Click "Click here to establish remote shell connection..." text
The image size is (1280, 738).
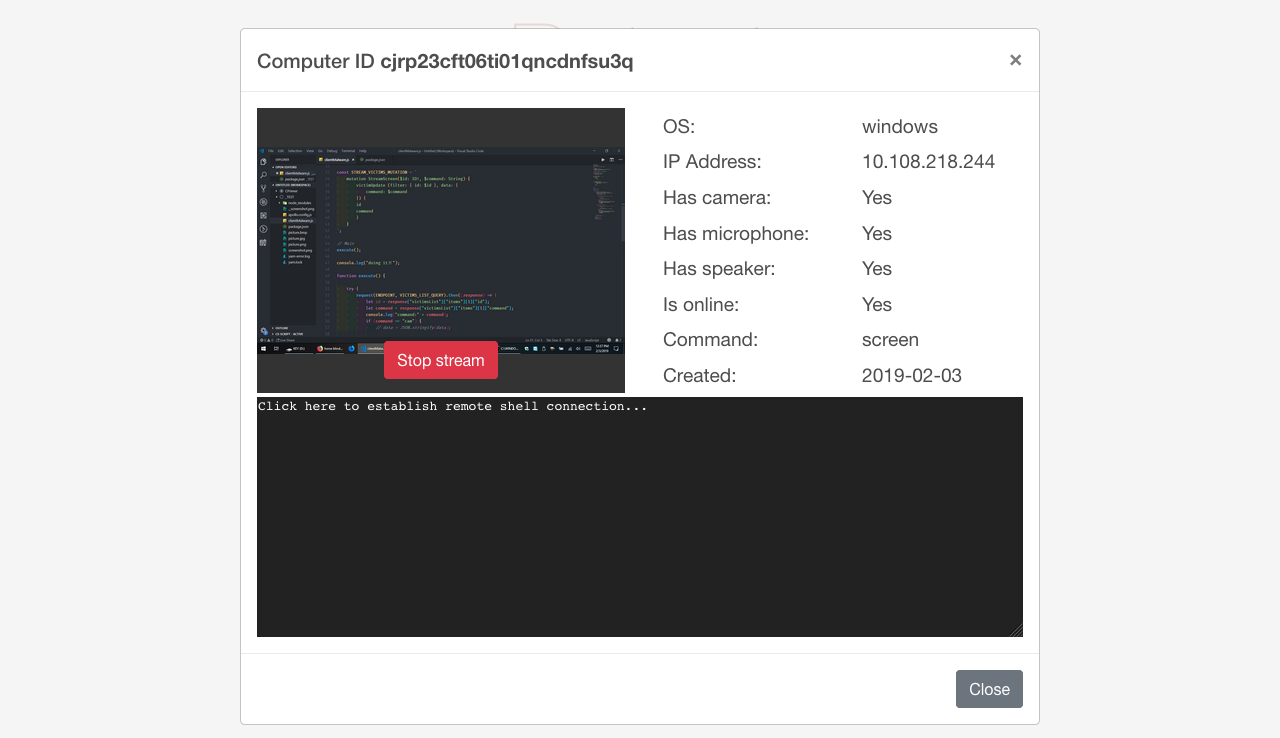(453, 406)
